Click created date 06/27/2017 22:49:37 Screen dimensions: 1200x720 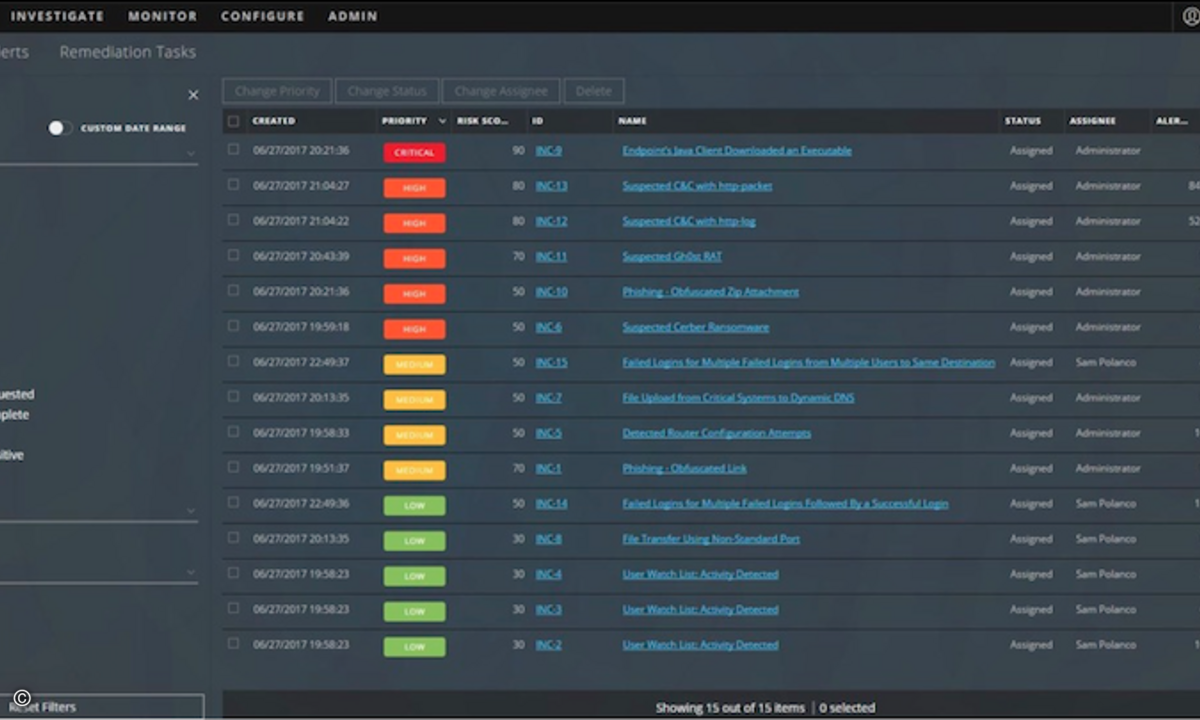301,363
